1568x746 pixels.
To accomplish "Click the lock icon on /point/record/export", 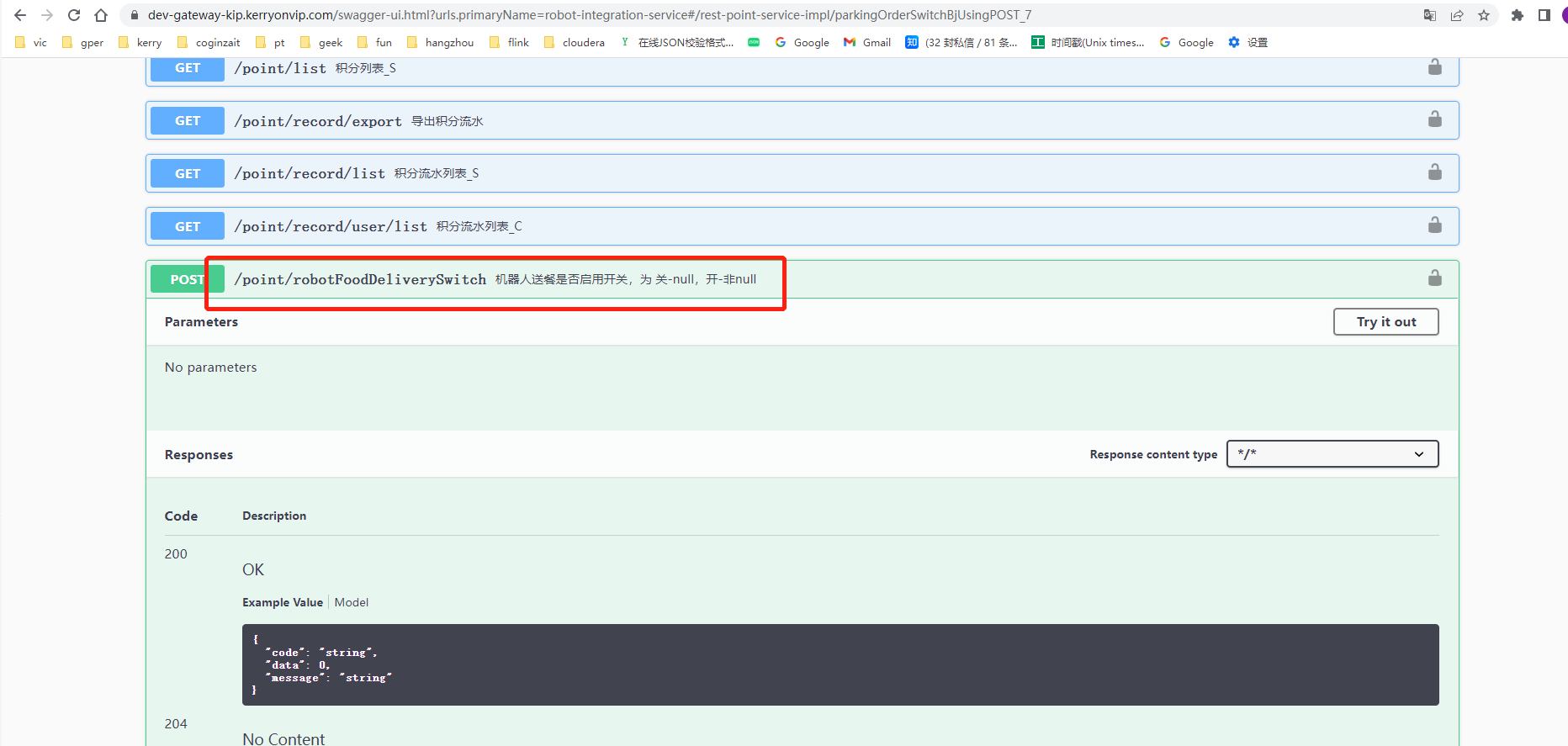I will click(1435, 119).
